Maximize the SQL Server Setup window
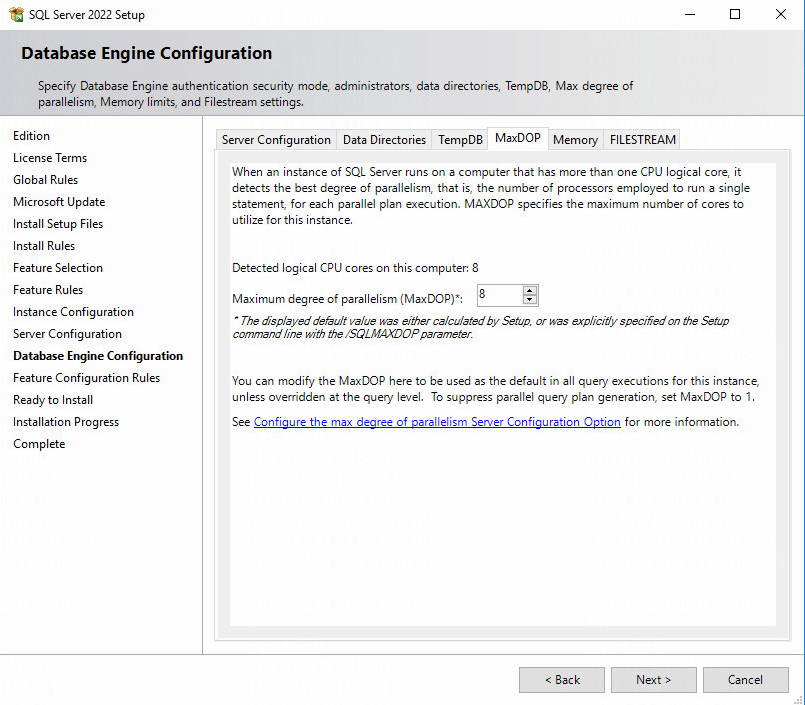805x705 pixels. pyautogui.click(x=735, y=14)
